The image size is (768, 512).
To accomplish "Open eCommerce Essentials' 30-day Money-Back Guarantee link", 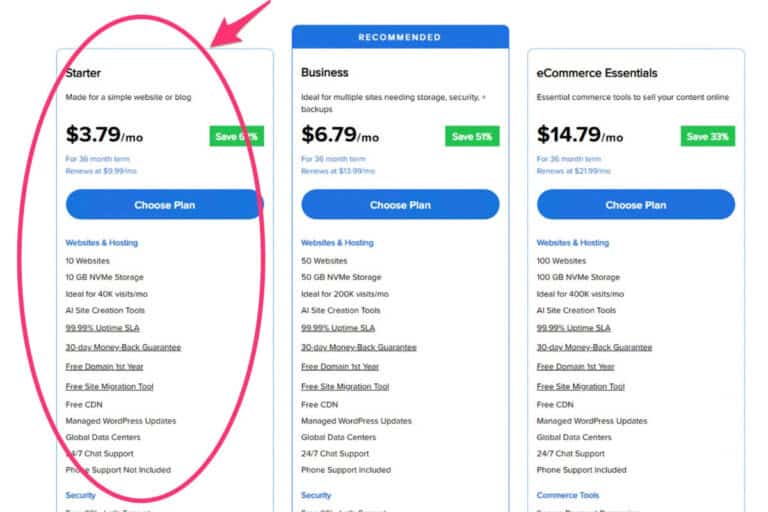I will (x=594, y=347).
